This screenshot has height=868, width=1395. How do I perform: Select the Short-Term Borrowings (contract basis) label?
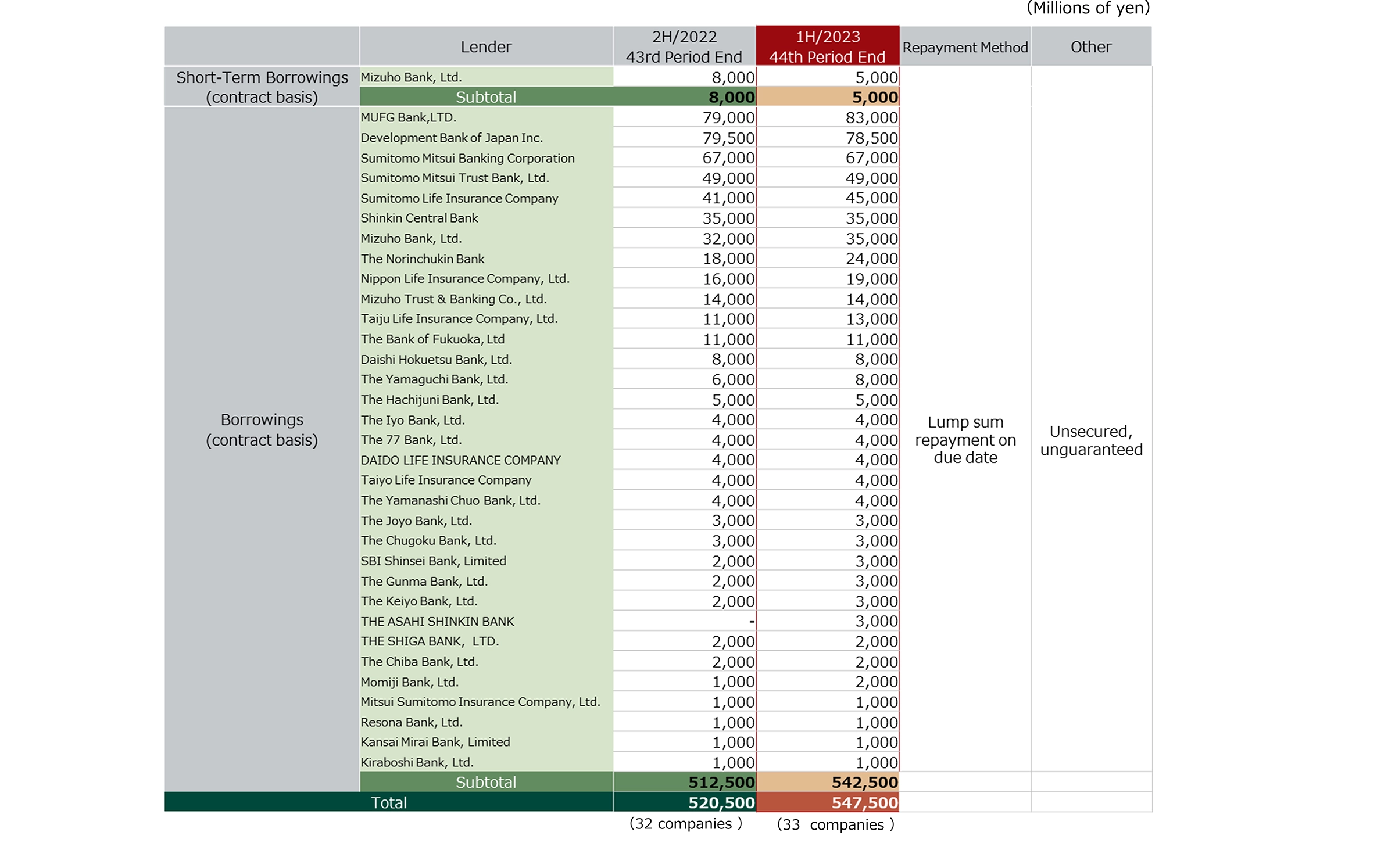coord(262,87)
